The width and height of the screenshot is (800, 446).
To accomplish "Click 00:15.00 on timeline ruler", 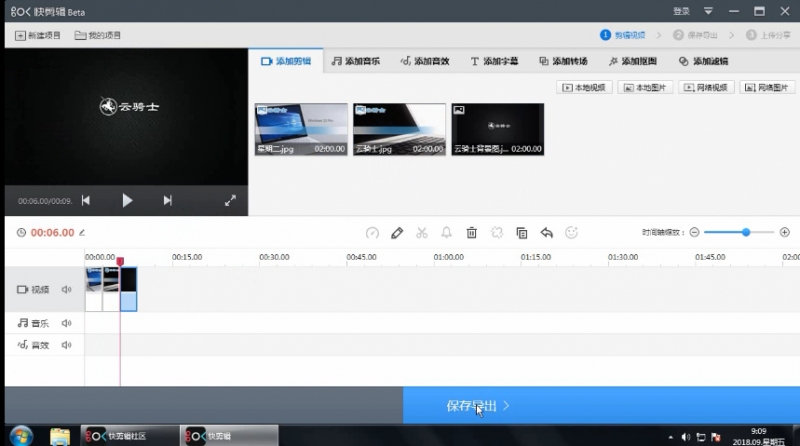I will click(187, 257).
